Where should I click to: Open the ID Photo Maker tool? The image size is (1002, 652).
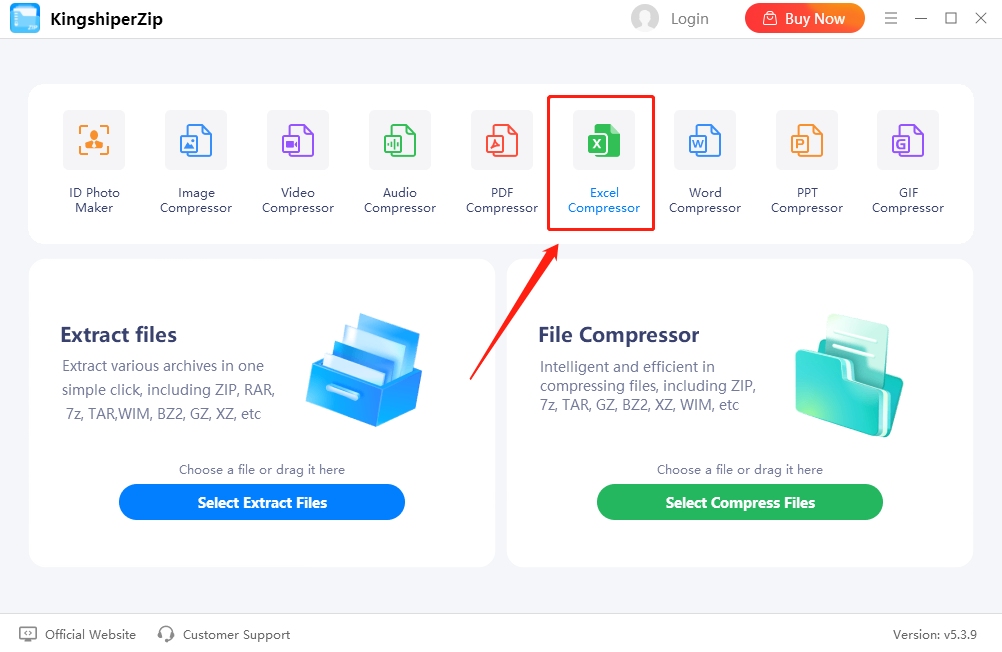click(x=94, y=140)
